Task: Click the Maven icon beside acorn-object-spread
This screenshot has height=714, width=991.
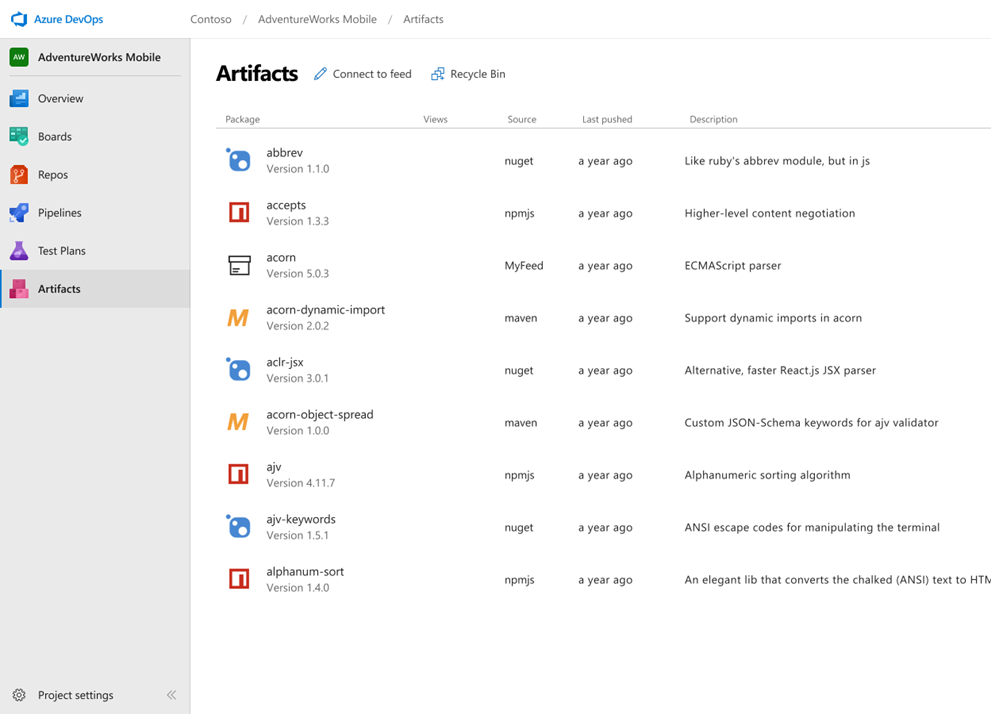Action: point(237,422)
